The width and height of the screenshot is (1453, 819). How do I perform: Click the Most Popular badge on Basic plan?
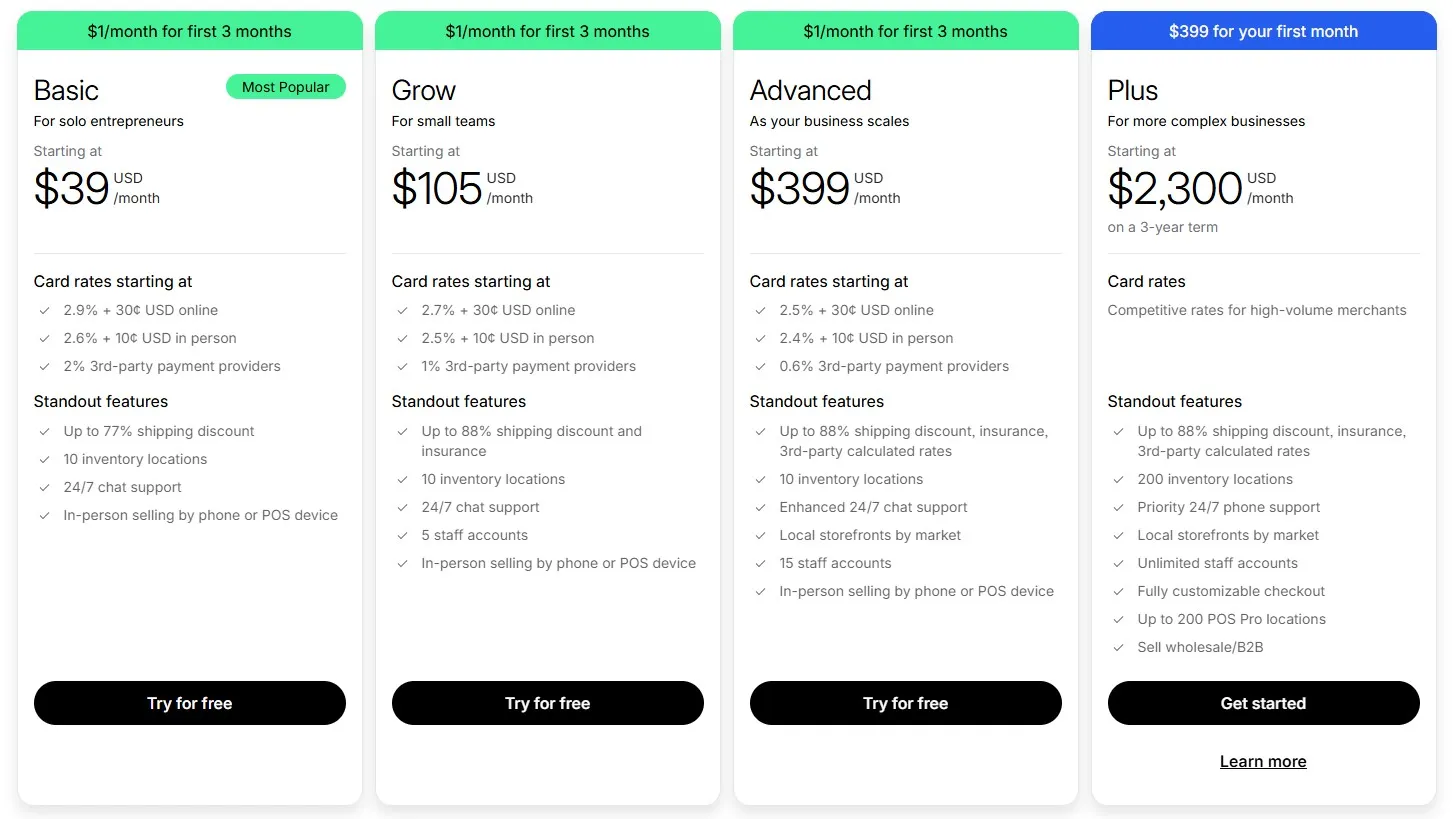pyautogui.click(x=286, y=87)
